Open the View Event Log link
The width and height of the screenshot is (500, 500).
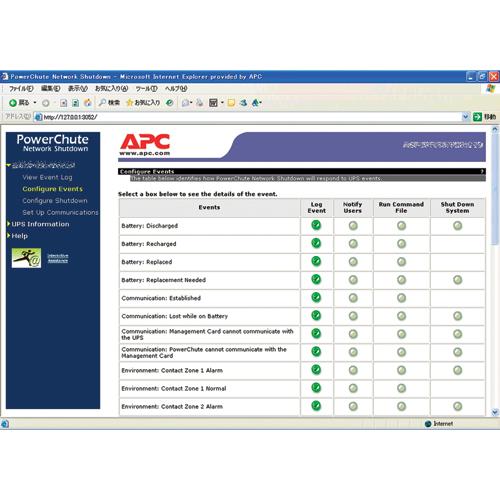click(47, 177)
